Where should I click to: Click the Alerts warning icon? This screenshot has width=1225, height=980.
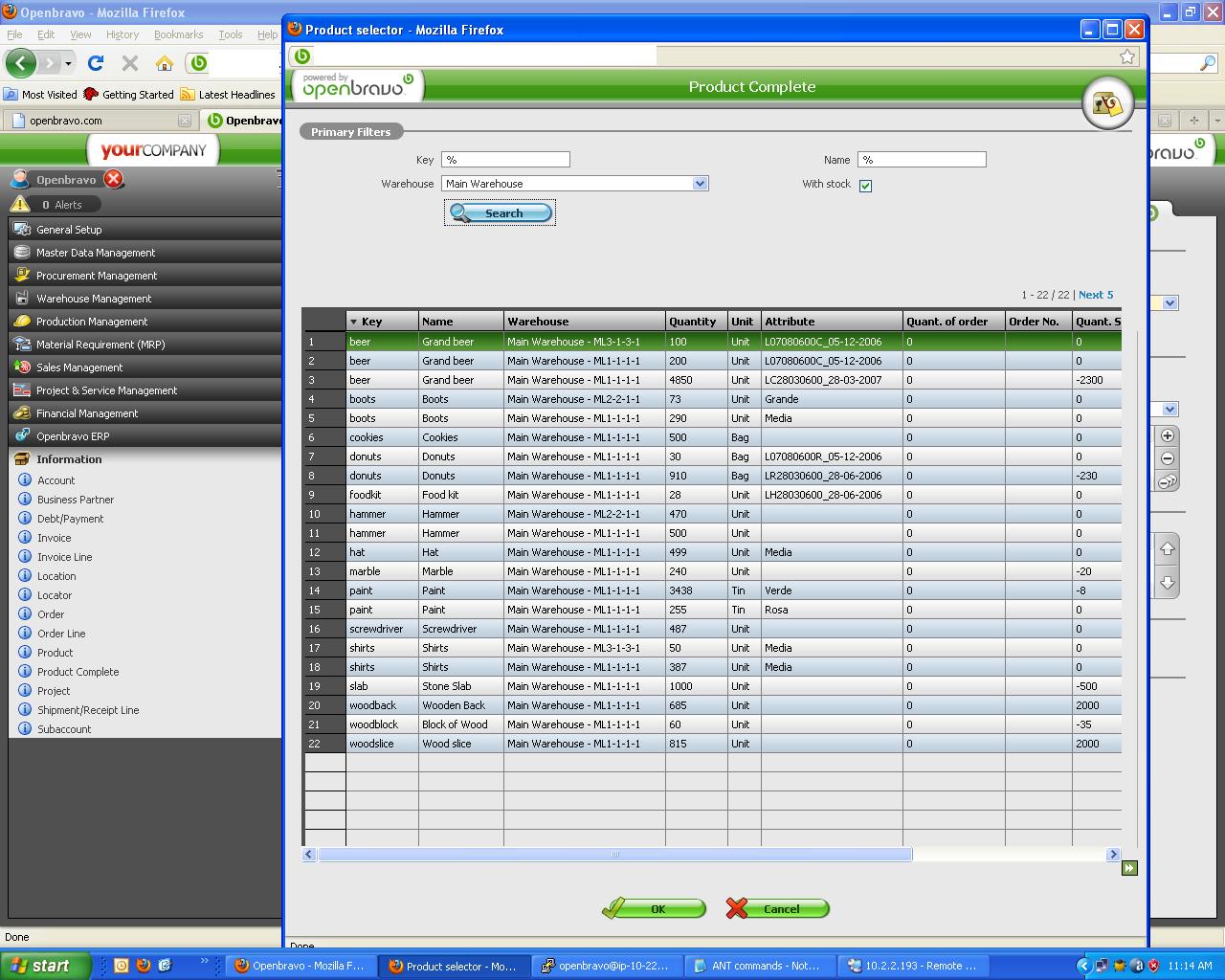click(20, 204)
